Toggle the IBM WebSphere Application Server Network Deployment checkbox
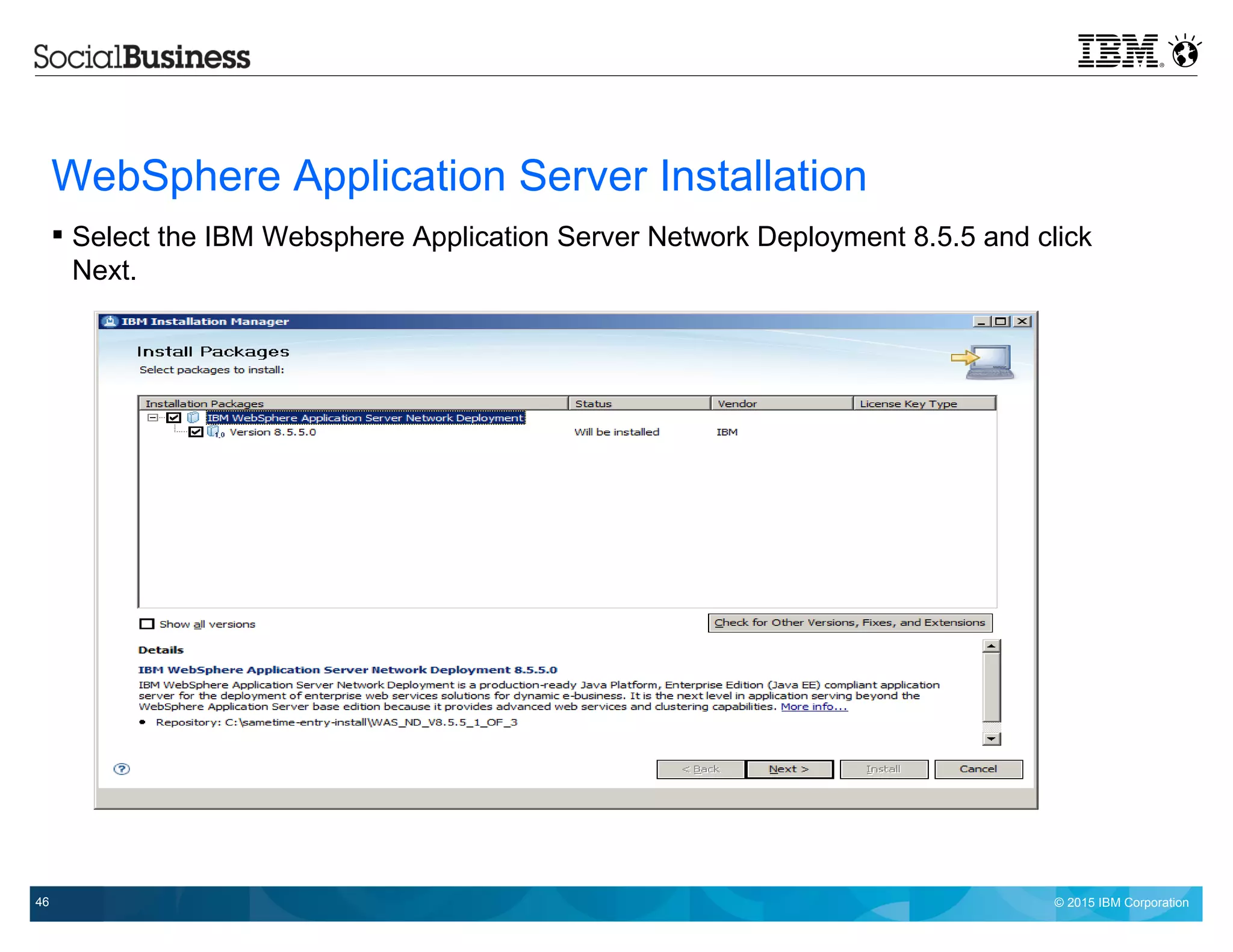This screenshot has width=1233, height=952. click(174, 417)
